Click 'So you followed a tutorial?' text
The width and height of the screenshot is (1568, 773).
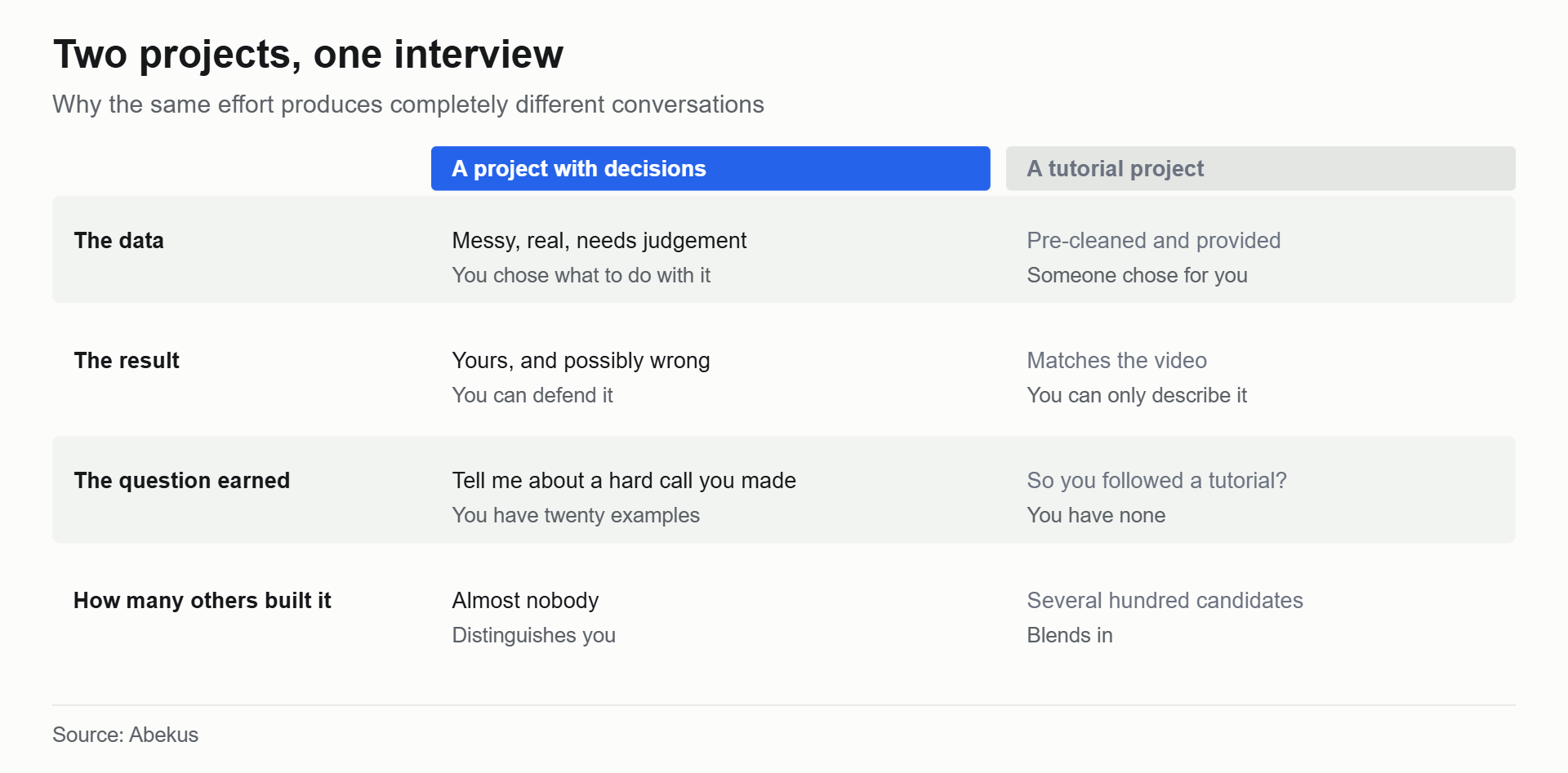pyautogui.click(x=1156, y=481)
